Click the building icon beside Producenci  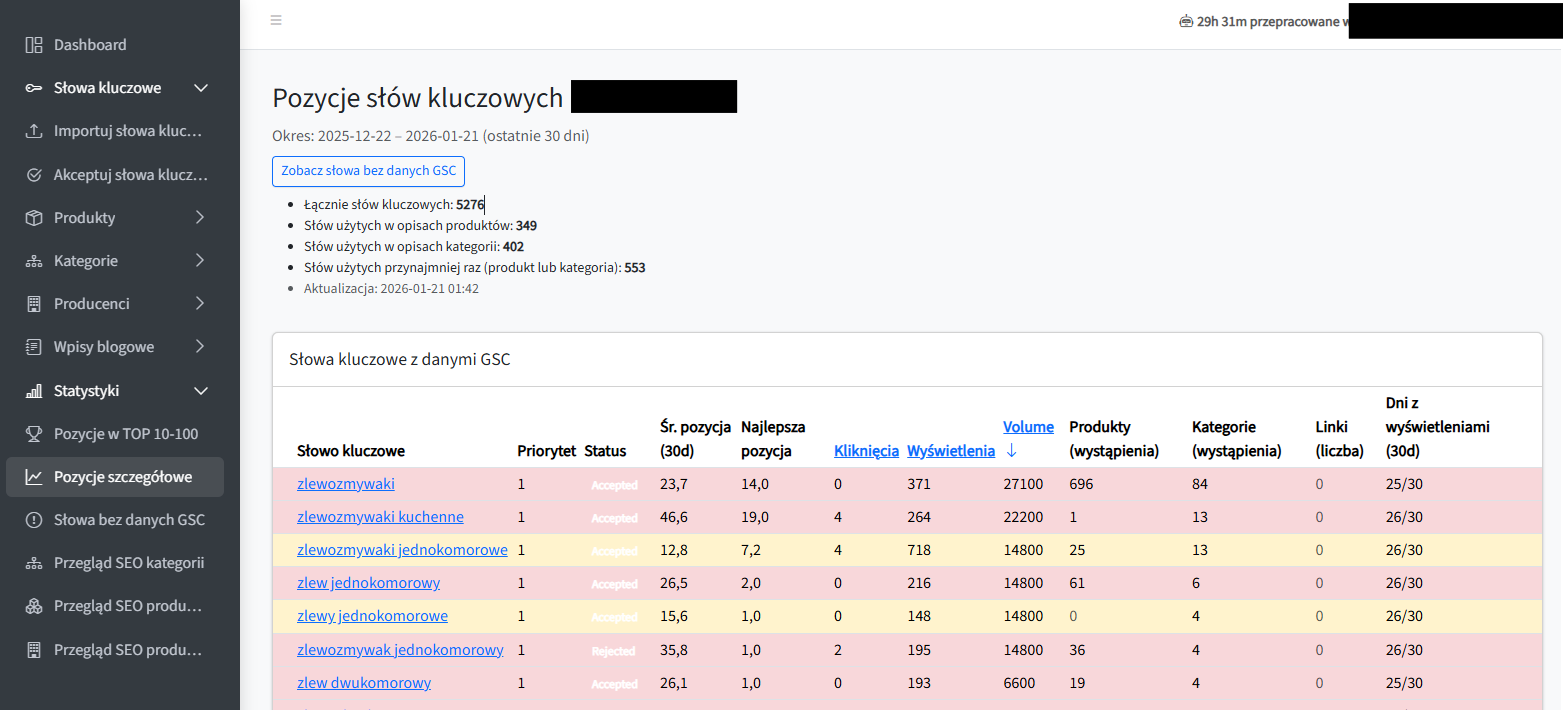34,304
